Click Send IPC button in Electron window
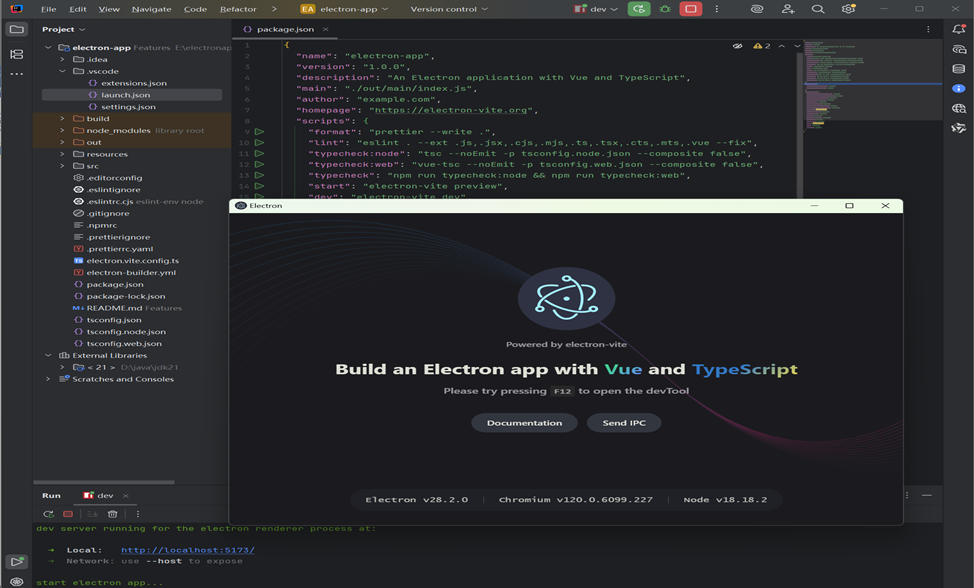This screenshot has height=588, width=974. click(624, 423)
